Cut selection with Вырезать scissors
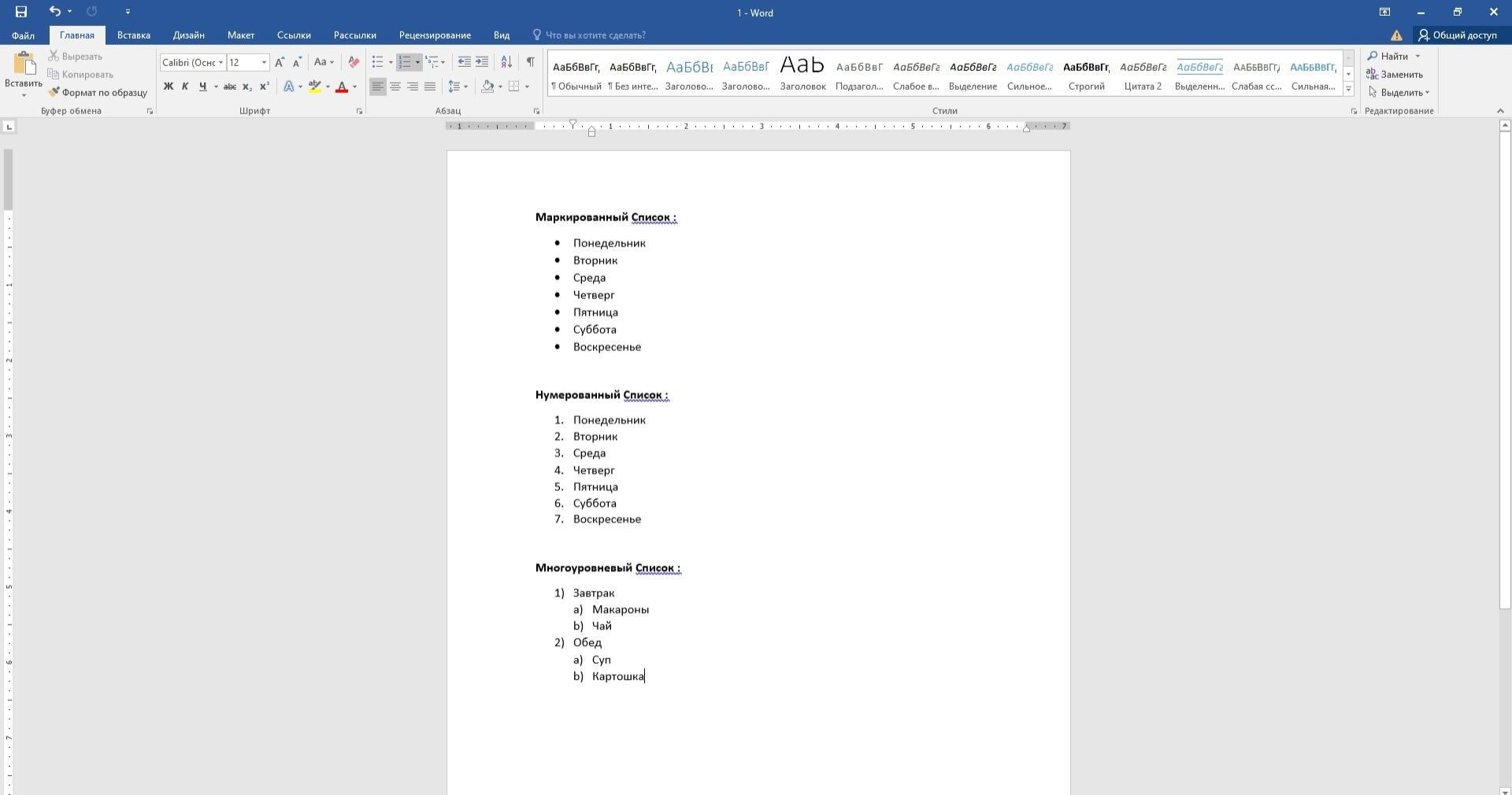The width and height of the screenshot is (1512, 795). [76, 56]
